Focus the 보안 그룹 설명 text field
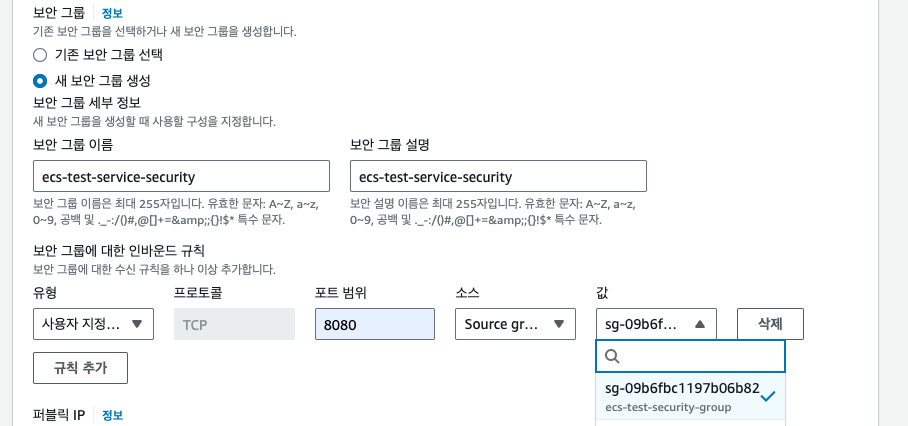908x426 pixels. 498,176
